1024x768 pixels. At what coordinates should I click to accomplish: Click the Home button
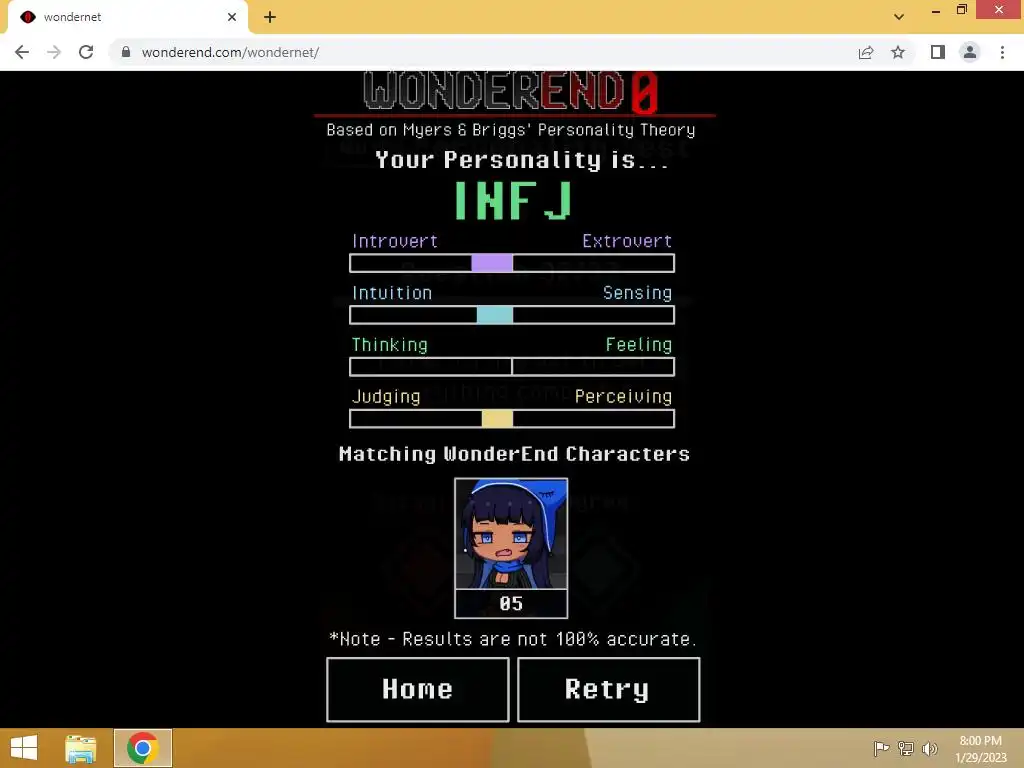pyautogui.click(x=417, y=689)
